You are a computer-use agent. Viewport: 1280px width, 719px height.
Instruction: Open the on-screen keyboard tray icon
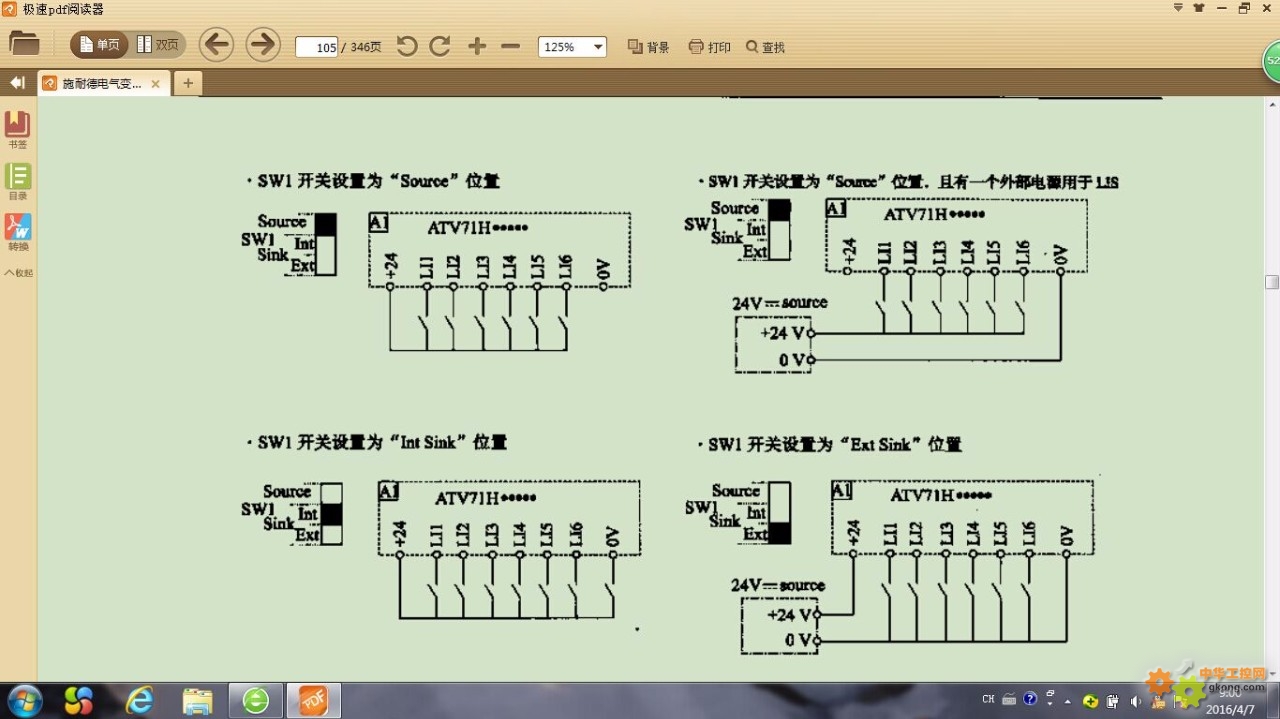point(1009,699)
